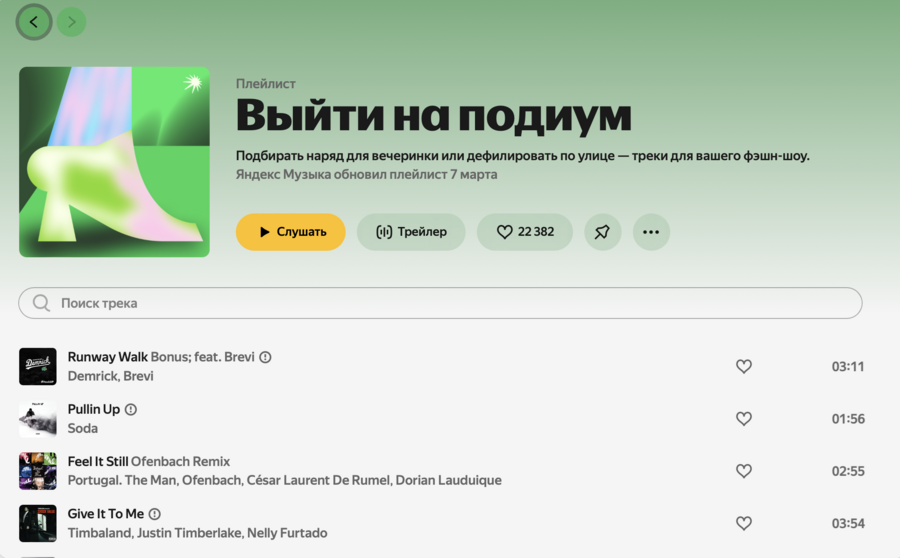Viewport: 900px width, 558px height.
Task: Go back with the left arrow button
Action: click(34, 22)
